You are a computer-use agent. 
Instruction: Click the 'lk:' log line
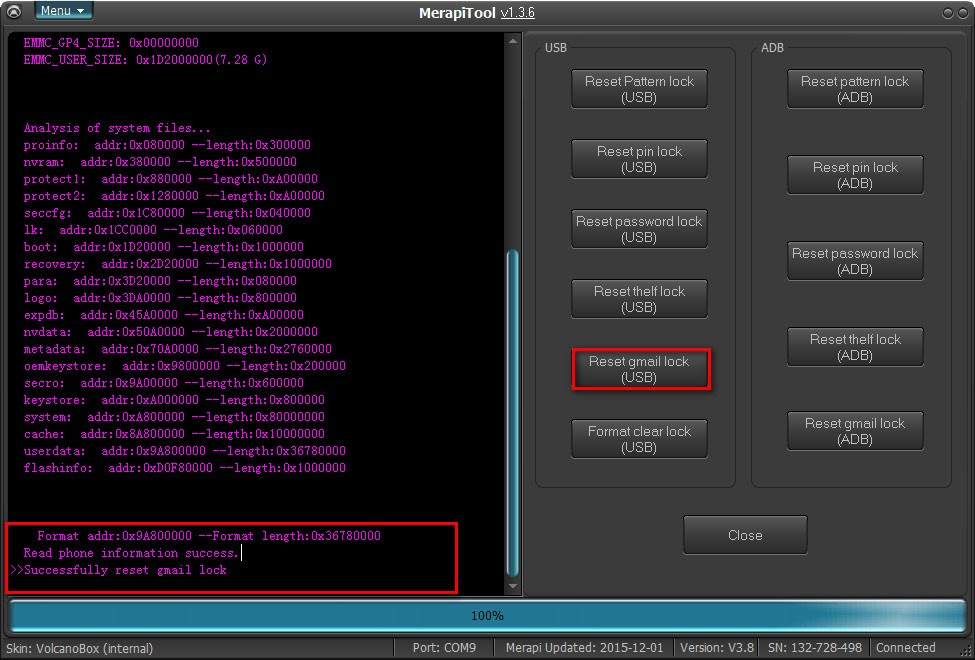(153, 230)
